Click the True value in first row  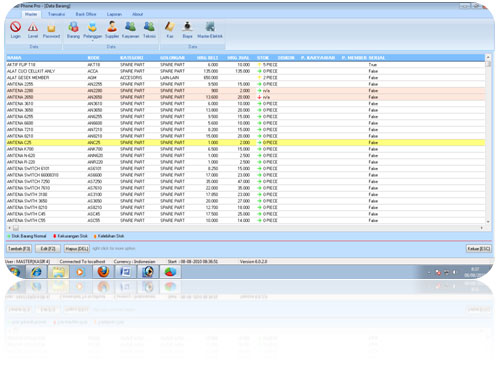click(373, 65)
